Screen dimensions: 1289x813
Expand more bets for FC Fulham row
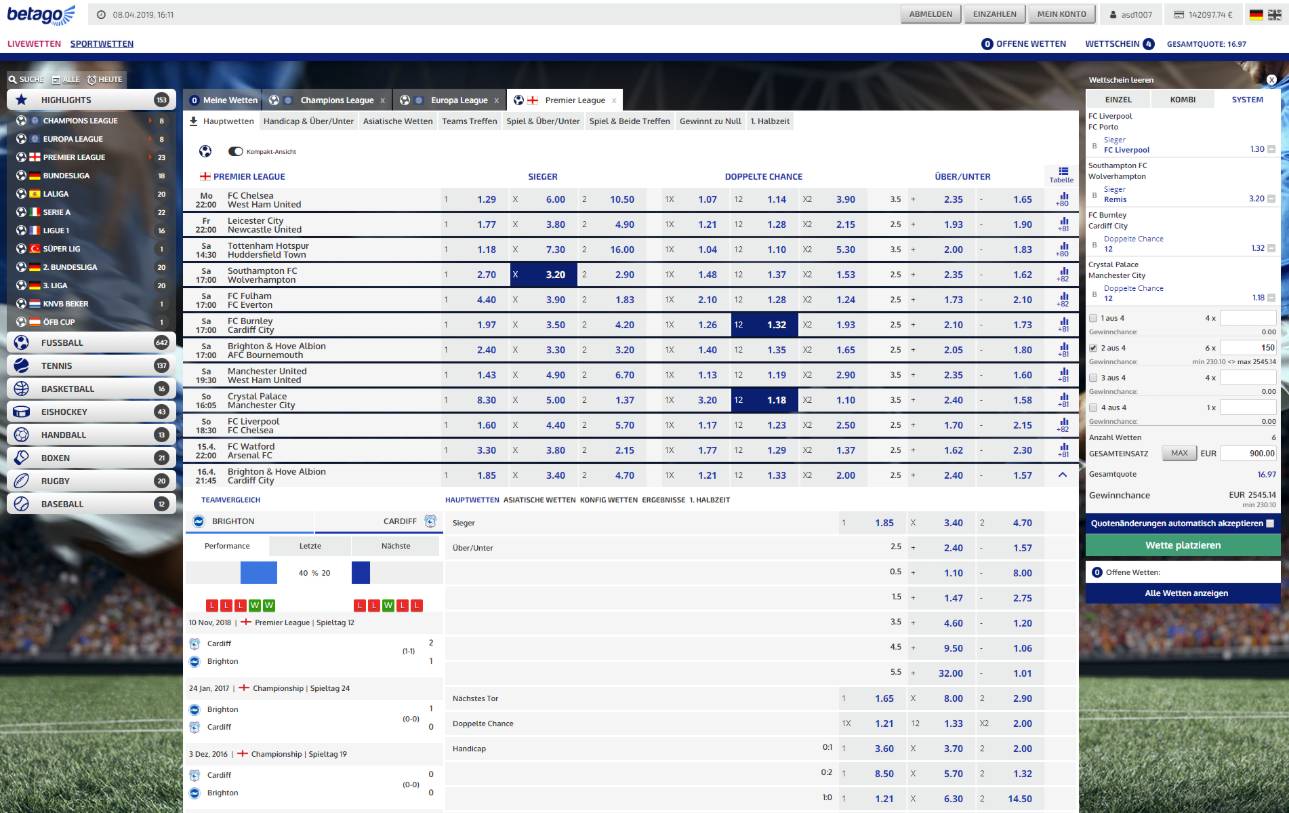click(1062, 300)
